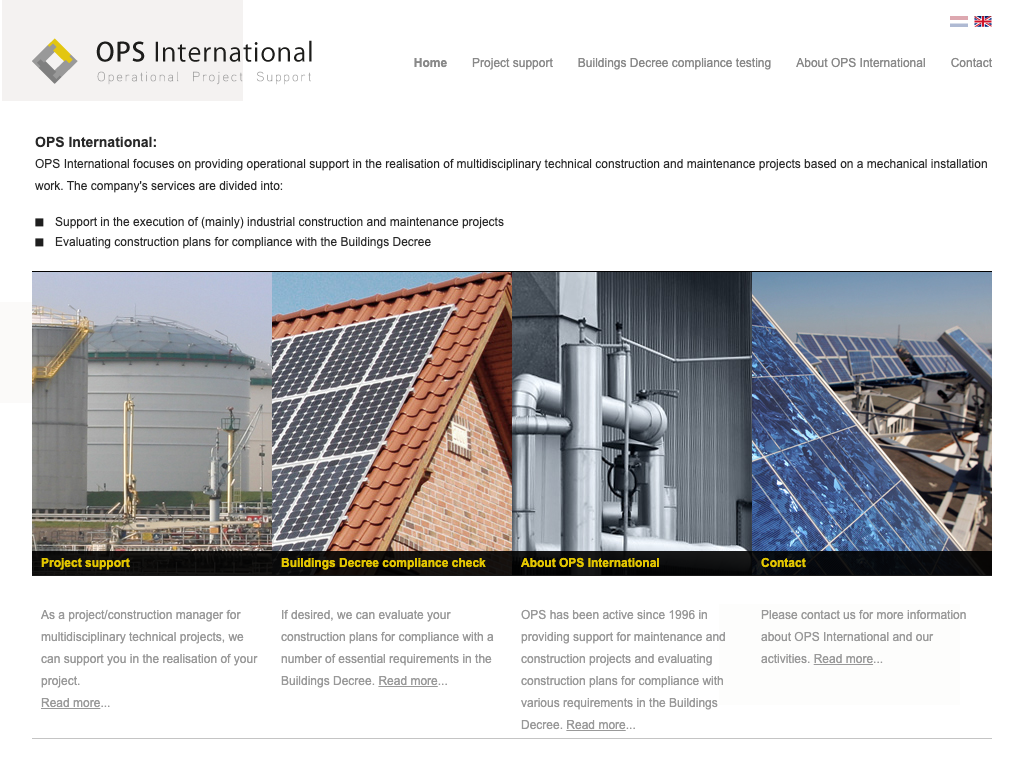Viewport: 1024px width, 768px height.
Task: Open Buildings Decree compliance testing menu
Action: pyautogui.click(x=674, y=63)
